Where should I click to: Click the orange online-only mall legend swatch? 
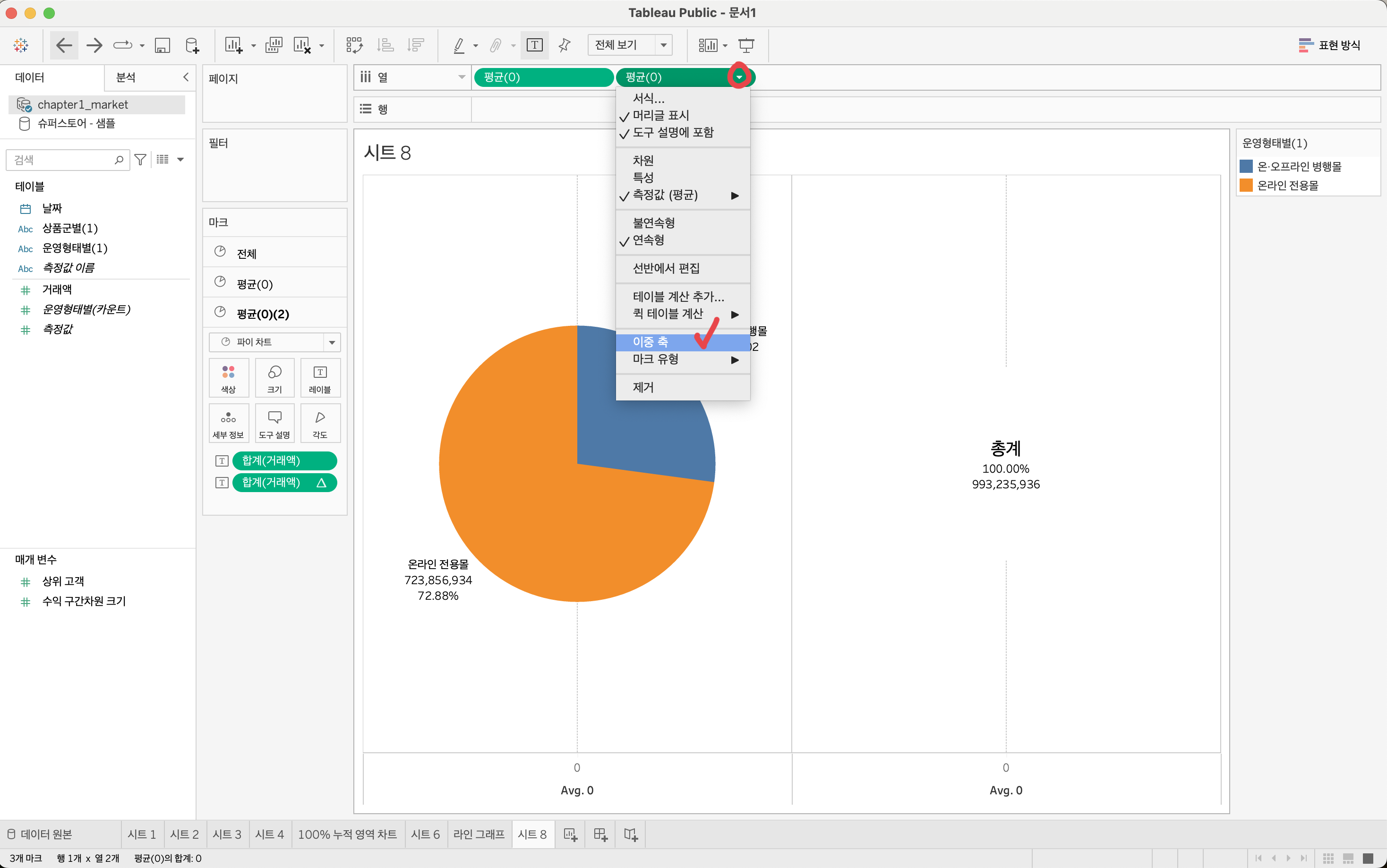point(1245,186)
